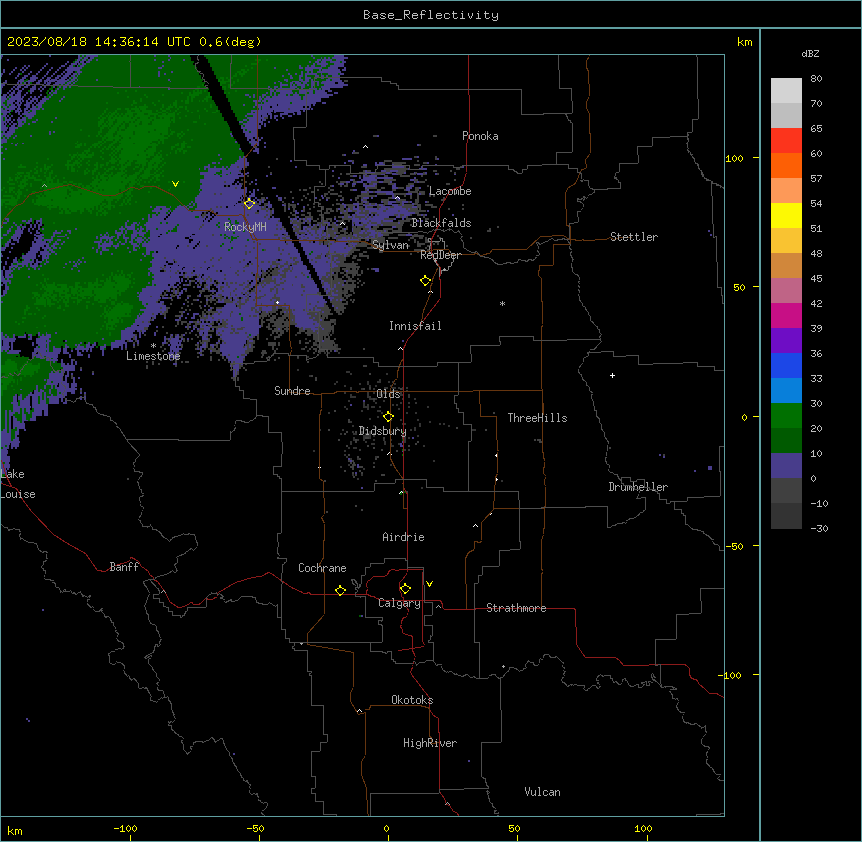
Task: Select the white plus marker northwest of Drumheller
Action: 612,375
